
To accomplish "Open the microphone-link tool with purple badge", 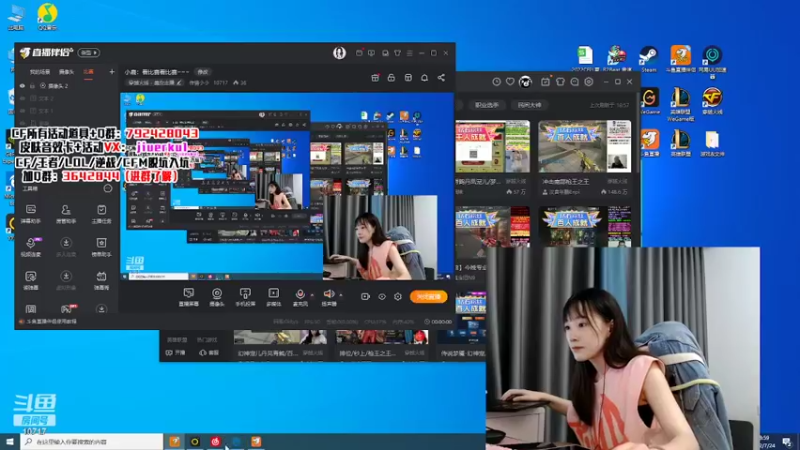I will tap(31, 246).
